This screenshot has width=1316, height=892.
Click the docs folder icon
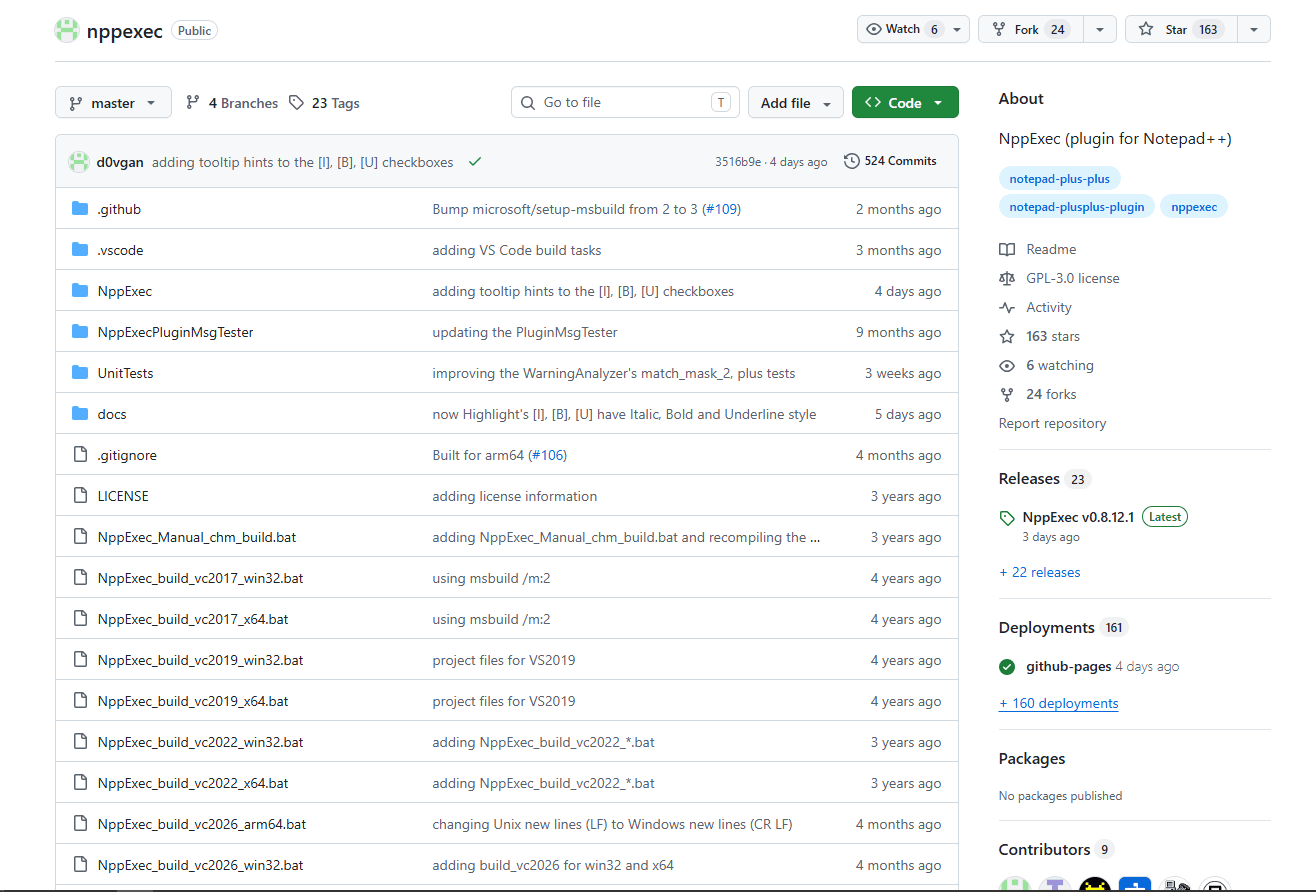pyautogui.click(x=81, y=414)
